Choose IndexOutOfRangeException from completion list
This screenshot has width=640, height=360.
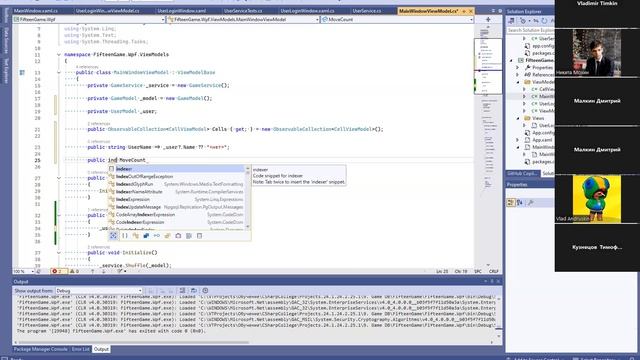point(176,177)
